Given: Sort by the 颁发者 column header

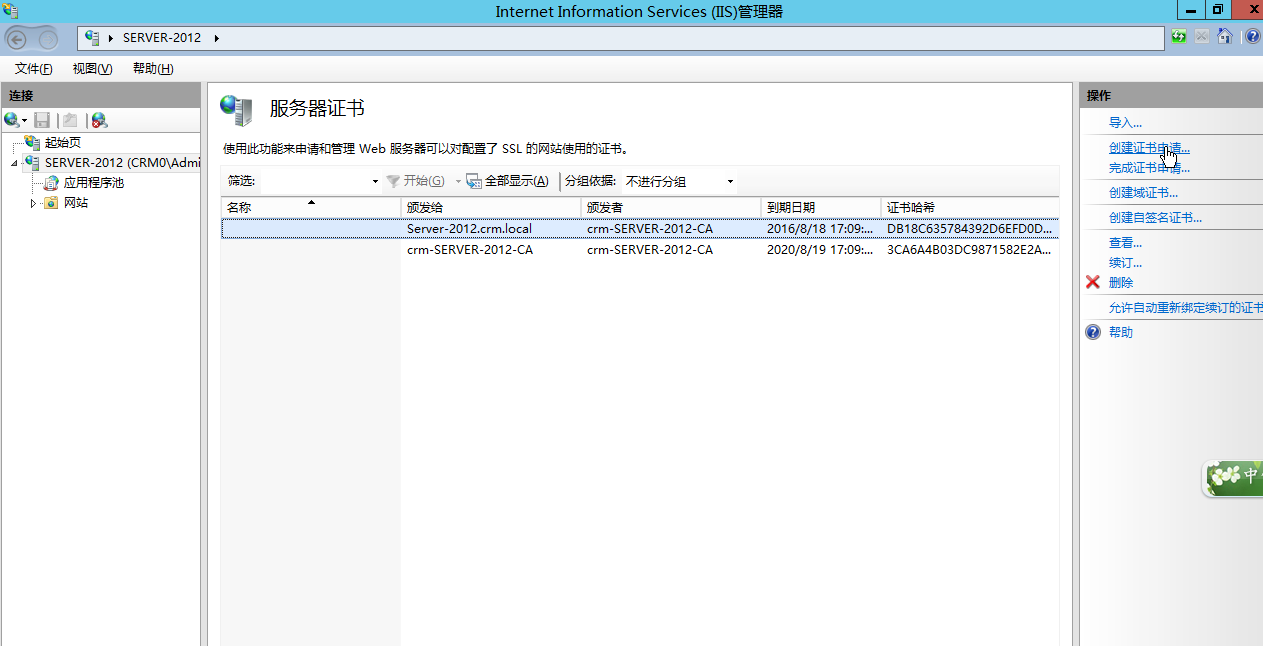Looking at the screenshot, I should coord(671,207).
